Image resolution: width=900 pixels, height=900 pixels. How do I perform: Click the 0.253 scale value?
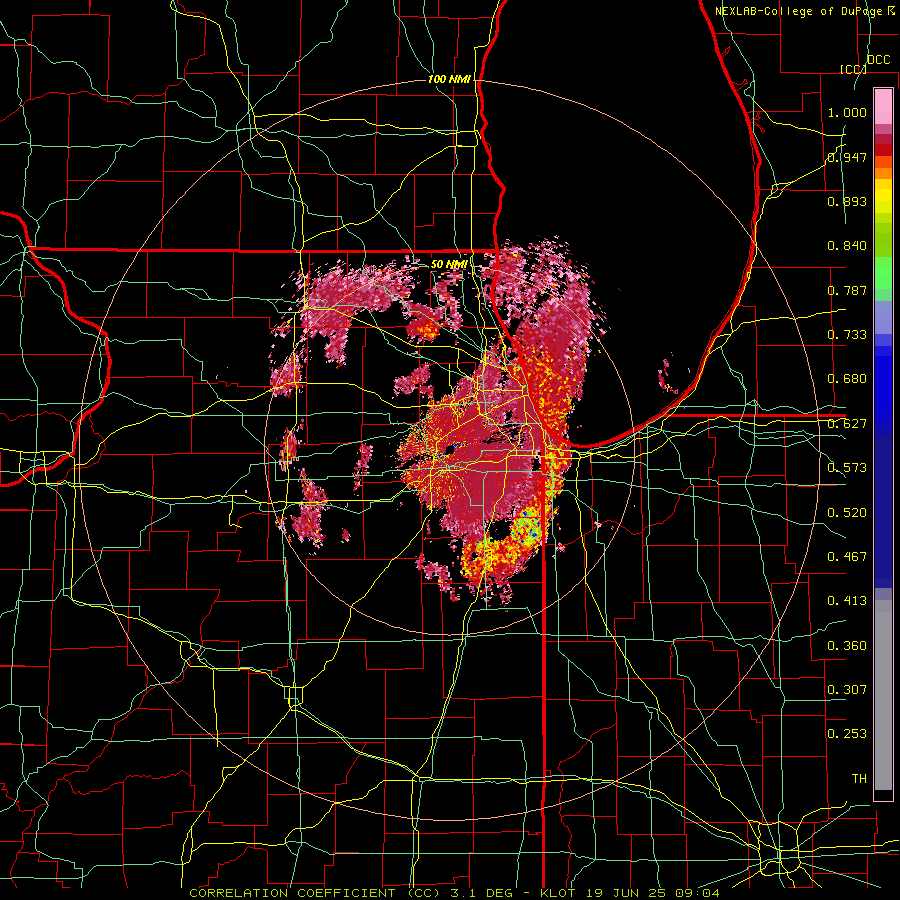point(847,734)
